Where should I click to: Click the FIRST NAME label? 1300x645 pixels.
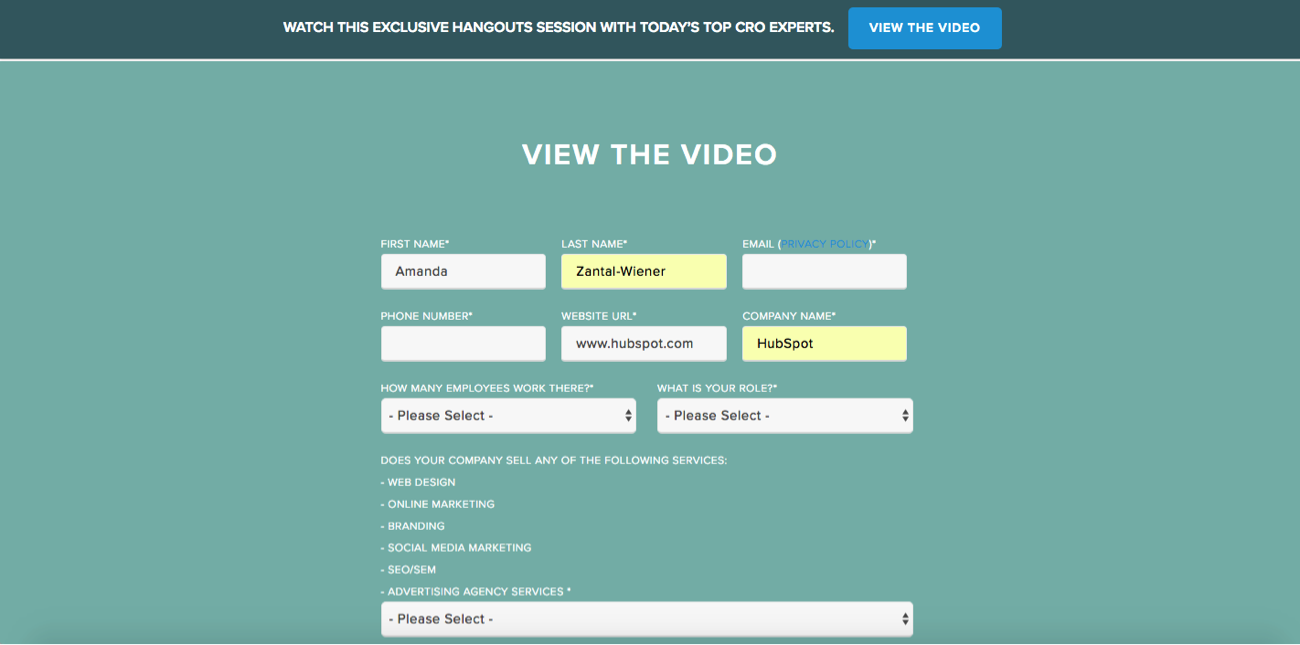[x=415, y=244]
